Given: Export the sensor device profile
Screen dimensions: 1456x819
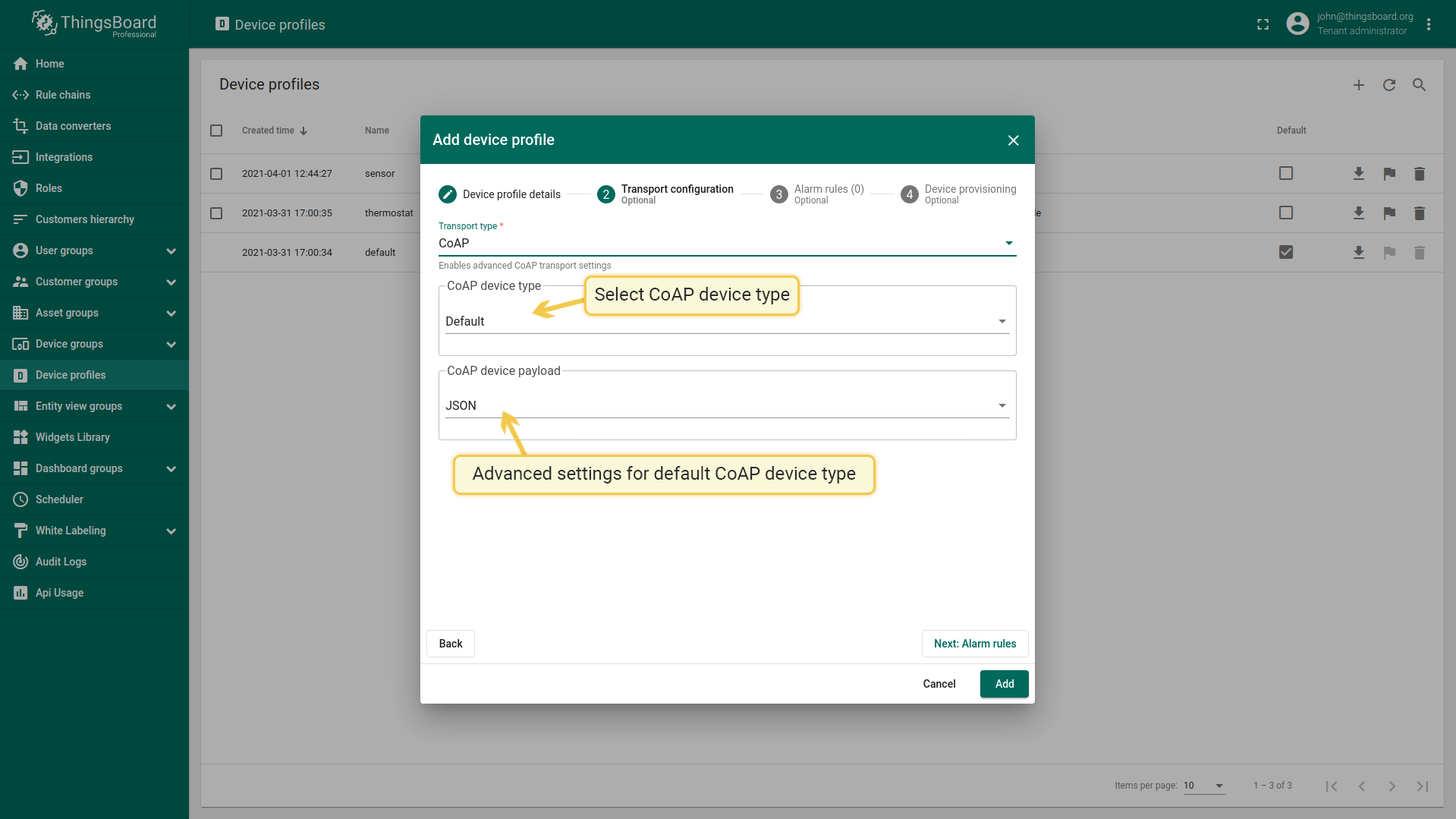Looking at the screenshot, I should pyautogui.click(x=1359, y=174).
